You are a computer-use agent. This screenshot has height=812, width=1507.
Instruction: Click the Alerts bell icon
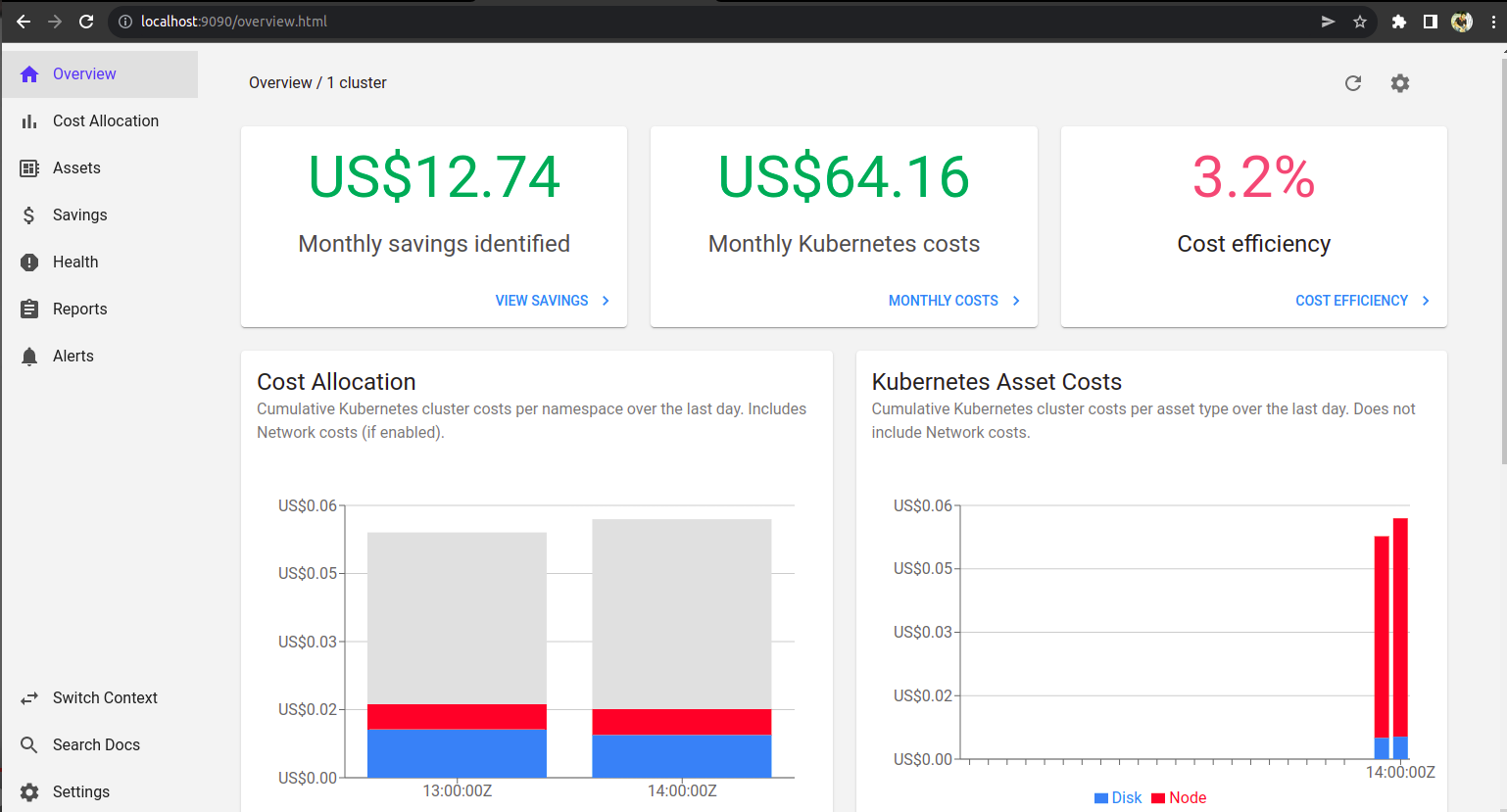29,356
